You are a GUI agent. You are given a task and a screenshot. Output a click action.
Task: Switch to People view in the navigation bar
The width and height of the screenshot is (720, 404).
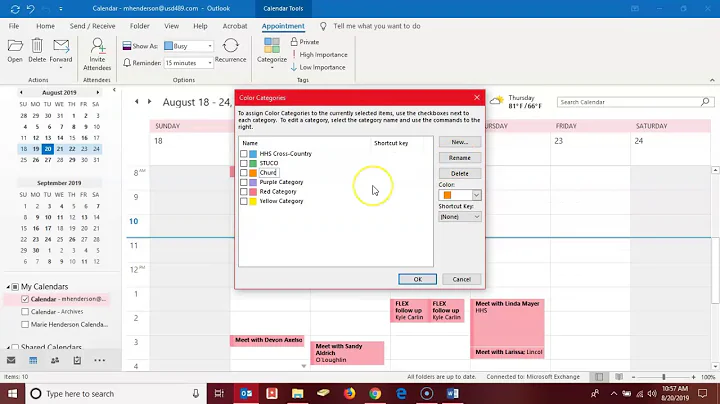[x=55, y=360]
